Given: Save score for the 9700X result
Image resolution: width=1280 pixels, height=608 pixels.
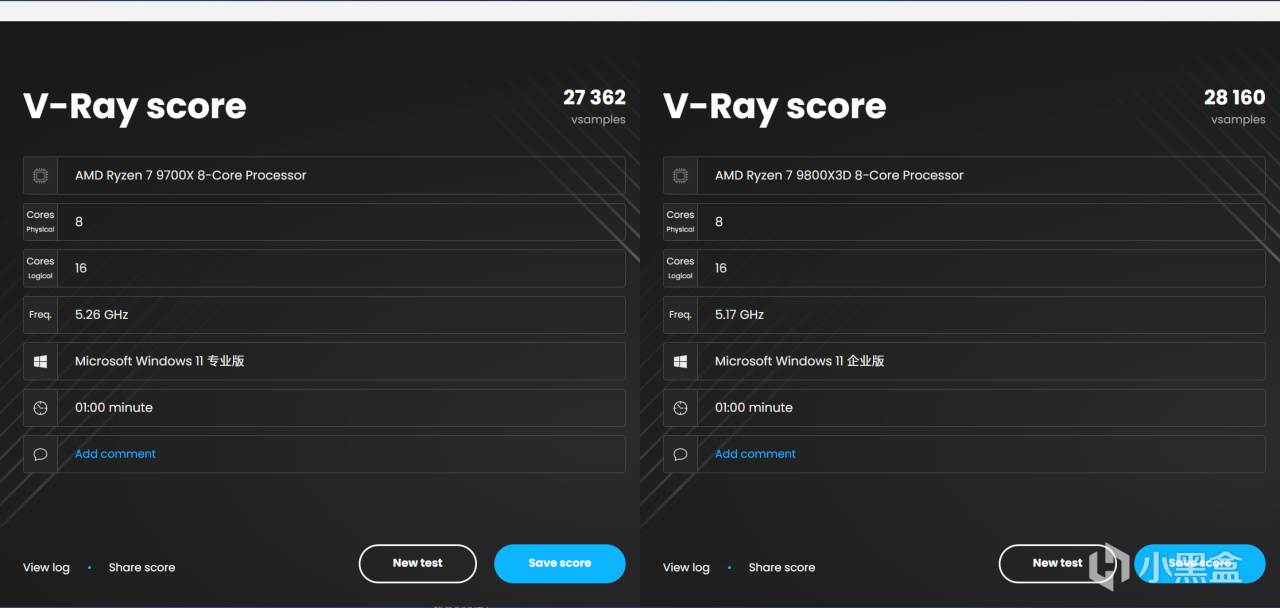Looking at the screenshot, I should click(x=560, y=563).
